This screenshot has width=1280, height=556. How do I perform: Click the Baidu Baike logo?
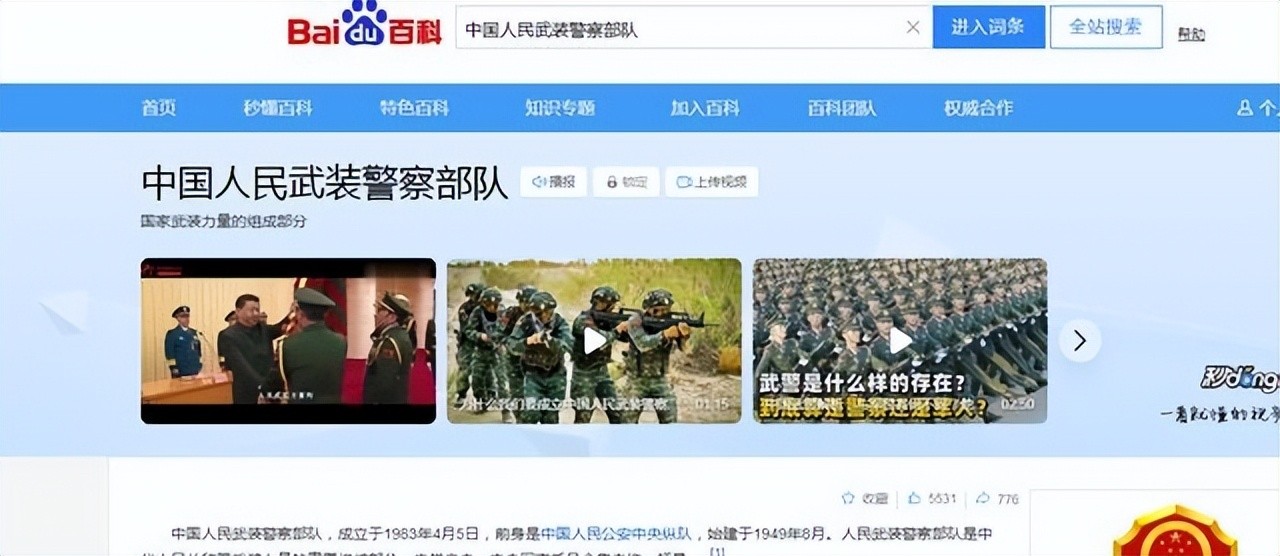click(x=364, y=26)
